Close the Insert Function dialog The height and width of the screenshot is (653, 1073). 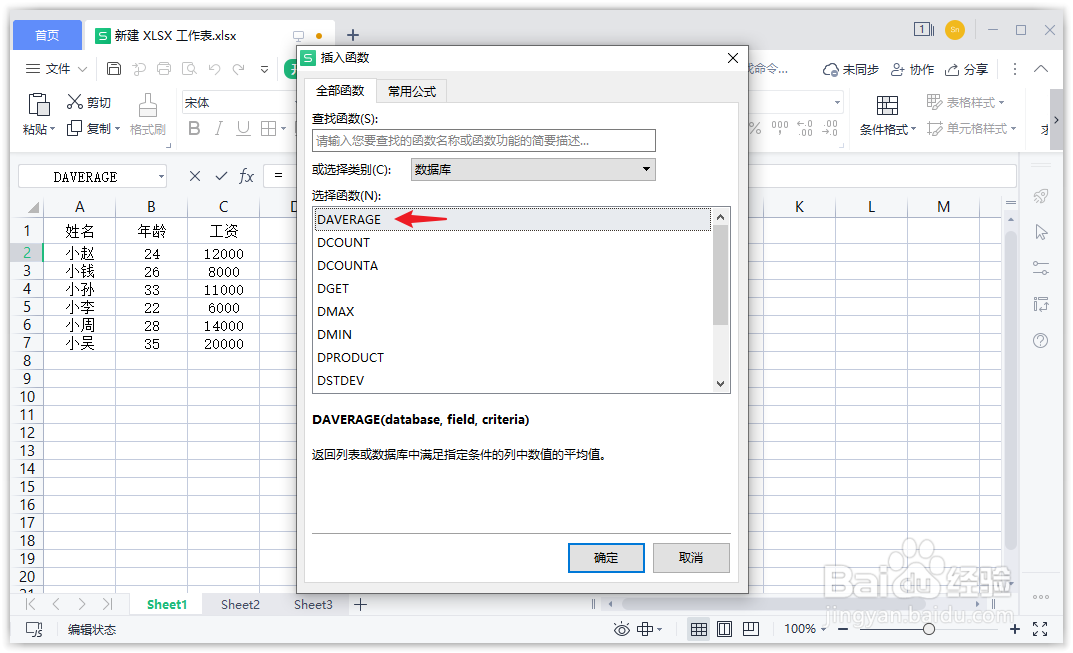click(x=733, y=58)
